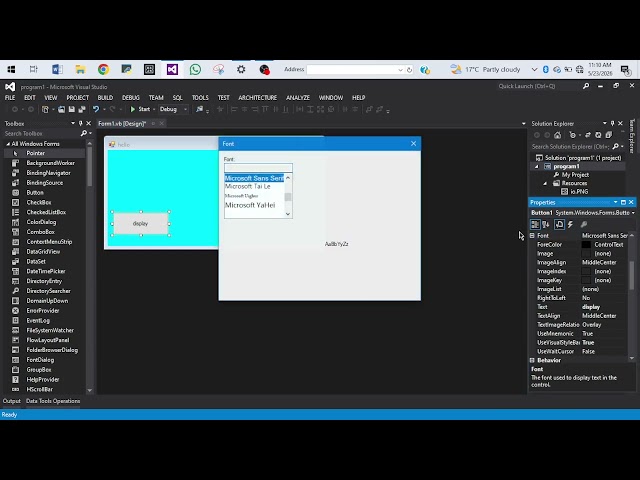Pick the ComboBox control in Toolbox
Viewport: 640px width, 480px height.
tap(40, 232)
